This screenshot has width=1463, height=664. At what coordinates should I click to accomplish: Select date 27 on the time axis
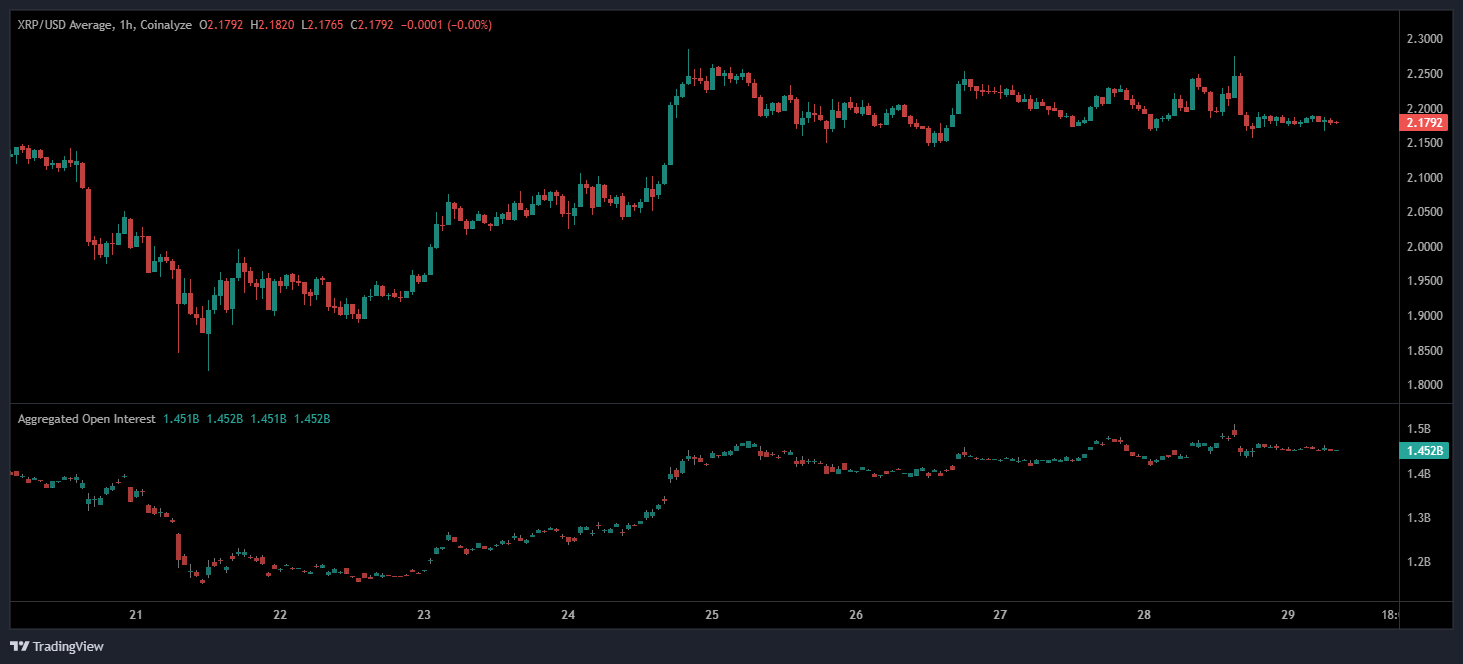pyautogui.click(x=1000, y=615)
